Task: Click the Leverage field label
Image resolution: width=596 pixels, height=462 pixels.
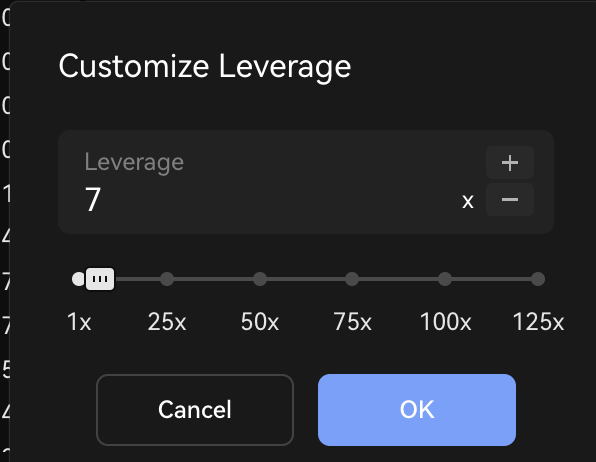Action: pyautogui.click(x=134, y=162)
